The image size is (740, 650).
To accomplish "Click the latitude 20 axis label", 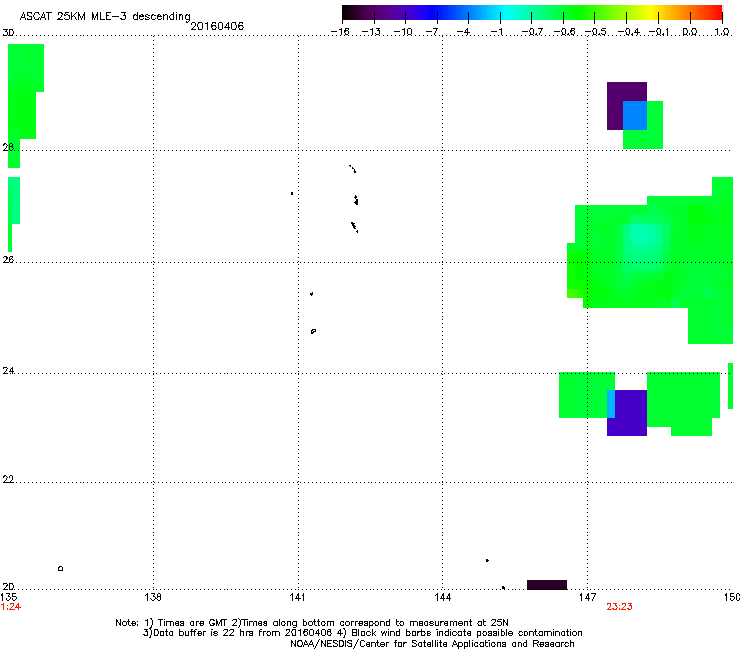I will coord(8,586).
